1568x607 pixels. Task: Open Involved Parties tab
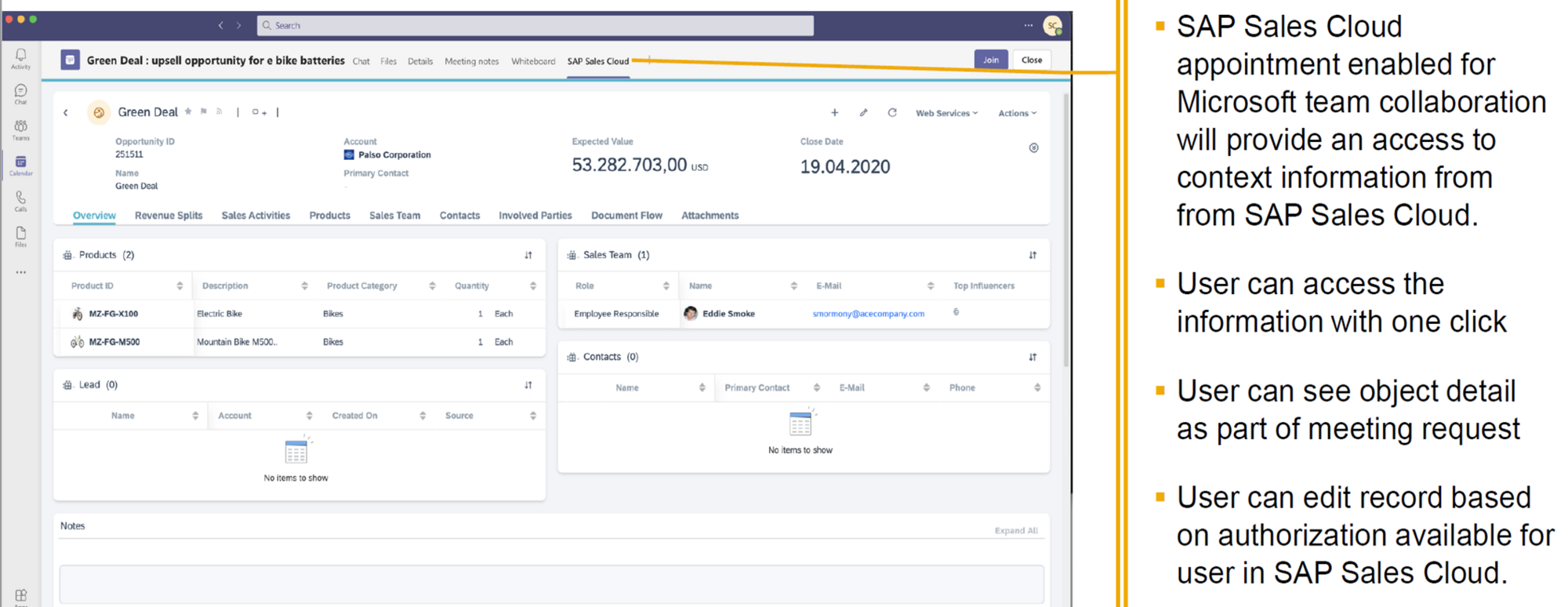tap(535, 216)
